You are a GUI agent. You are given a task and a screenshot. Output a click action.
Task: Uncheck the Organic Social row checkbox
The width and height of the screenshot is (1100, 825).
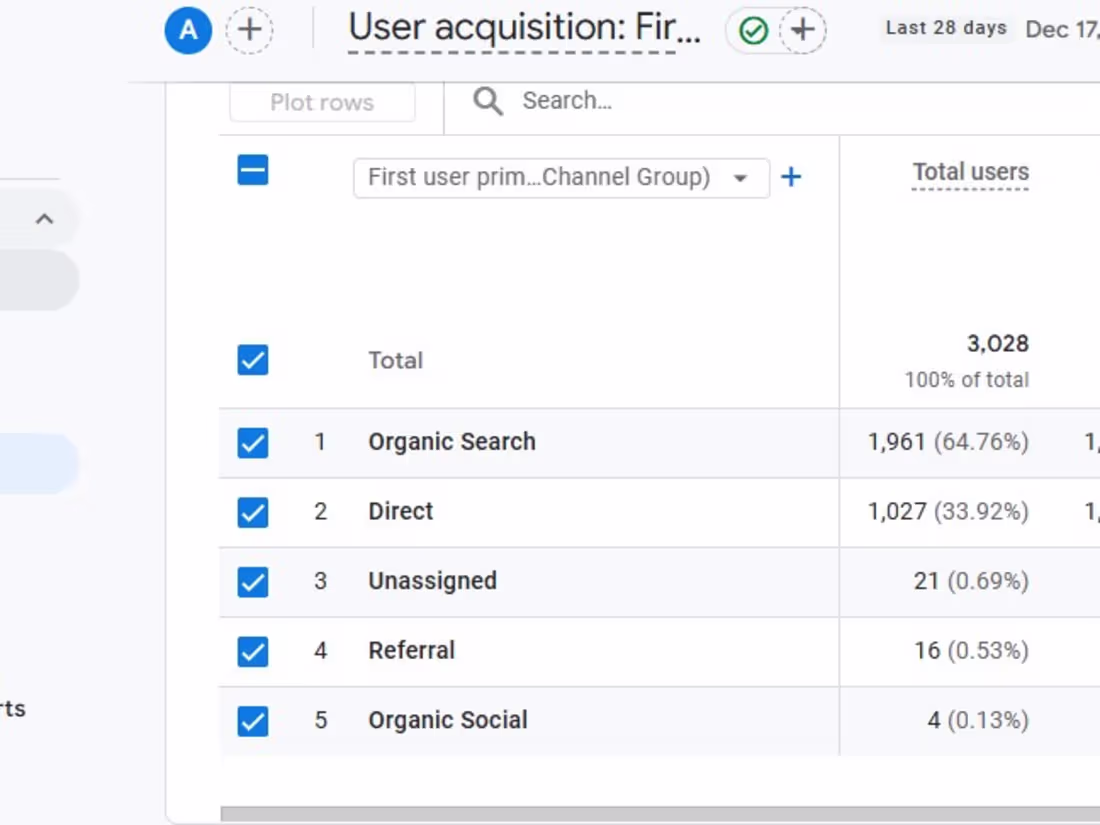pos(253,721)
